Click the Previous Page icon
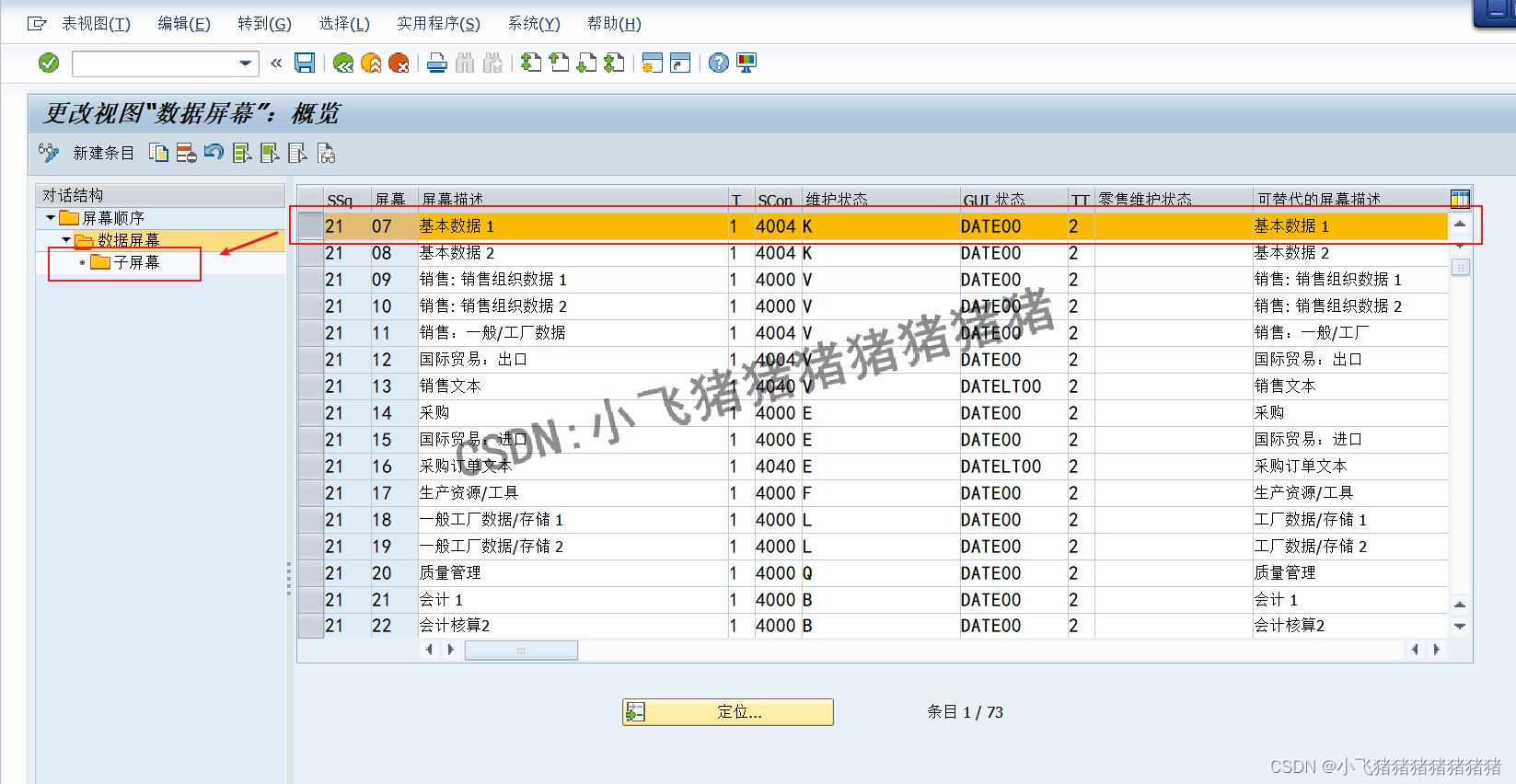This screenshot has width=1516, height=784. pos(559,63)
